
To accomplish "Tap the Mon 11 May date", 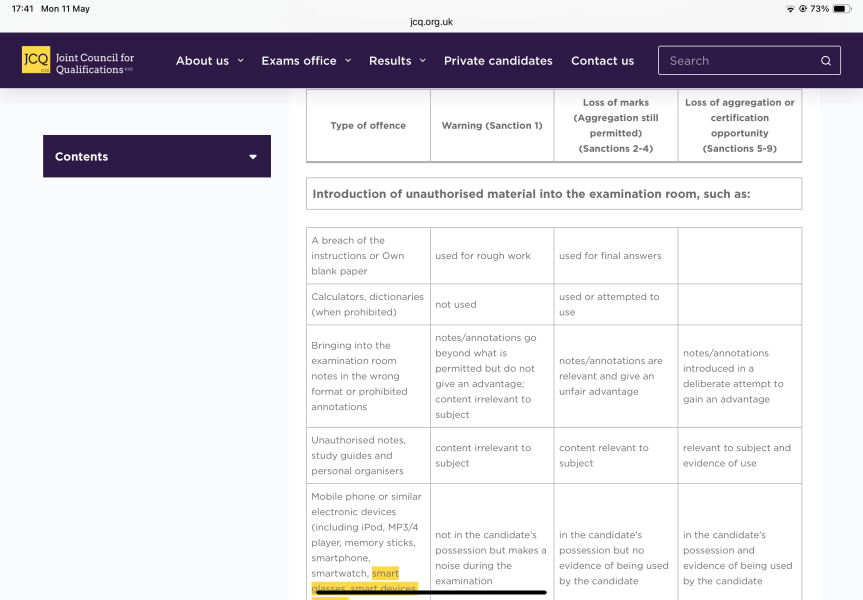I will 65,9.
